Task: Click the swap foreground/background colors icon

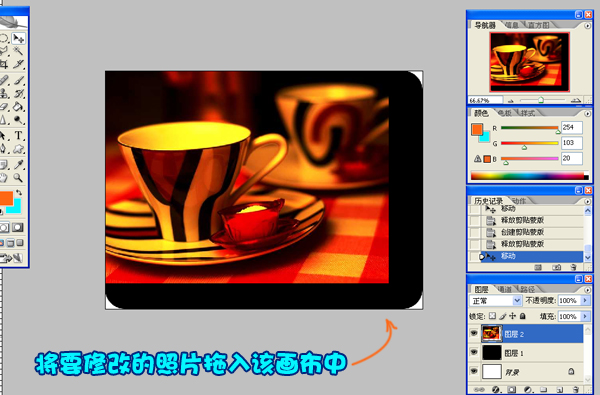Action: [x=19, y=193]
